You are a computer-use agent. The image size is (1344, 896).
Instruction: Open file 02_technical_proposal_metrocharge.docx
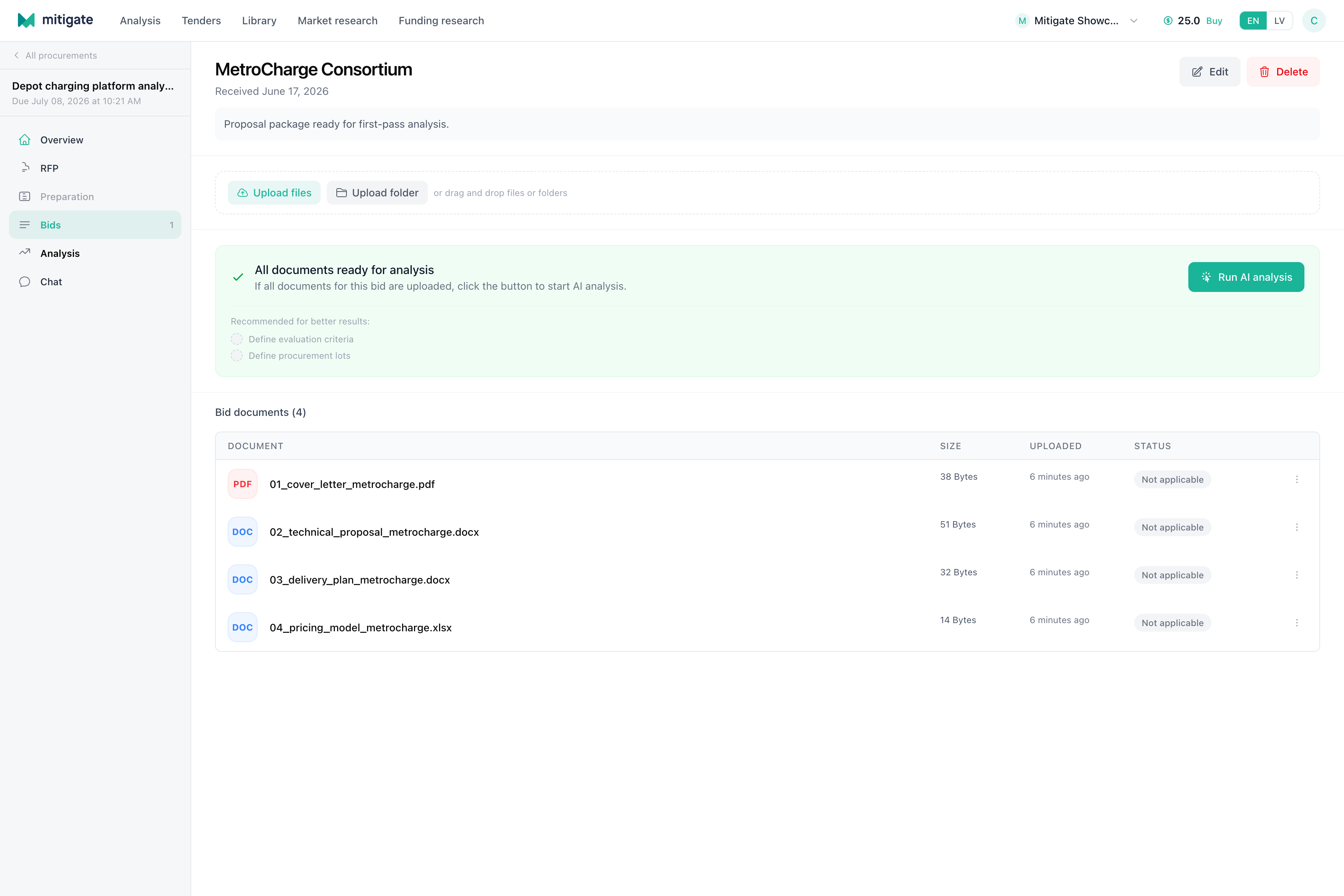pyautogui.click(x=374, y=532)
